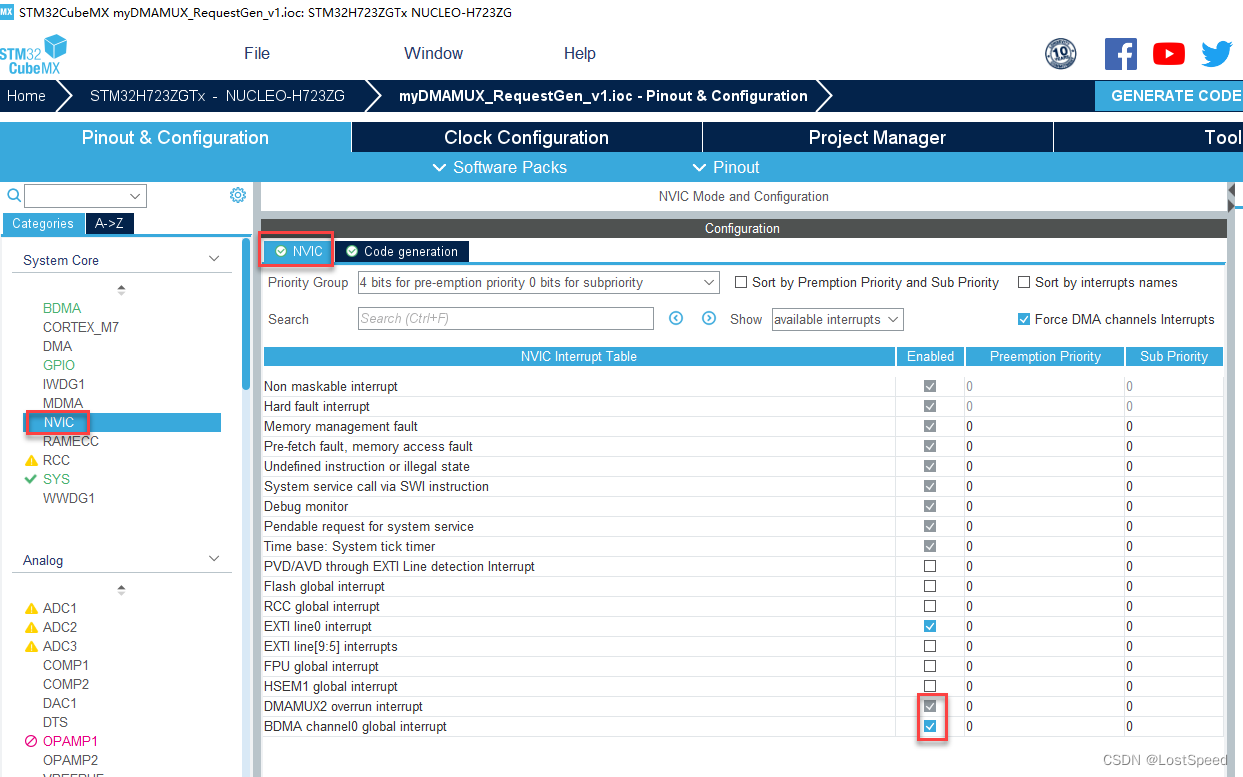Open the Show available interrupts dropdown

click(837, 319)
